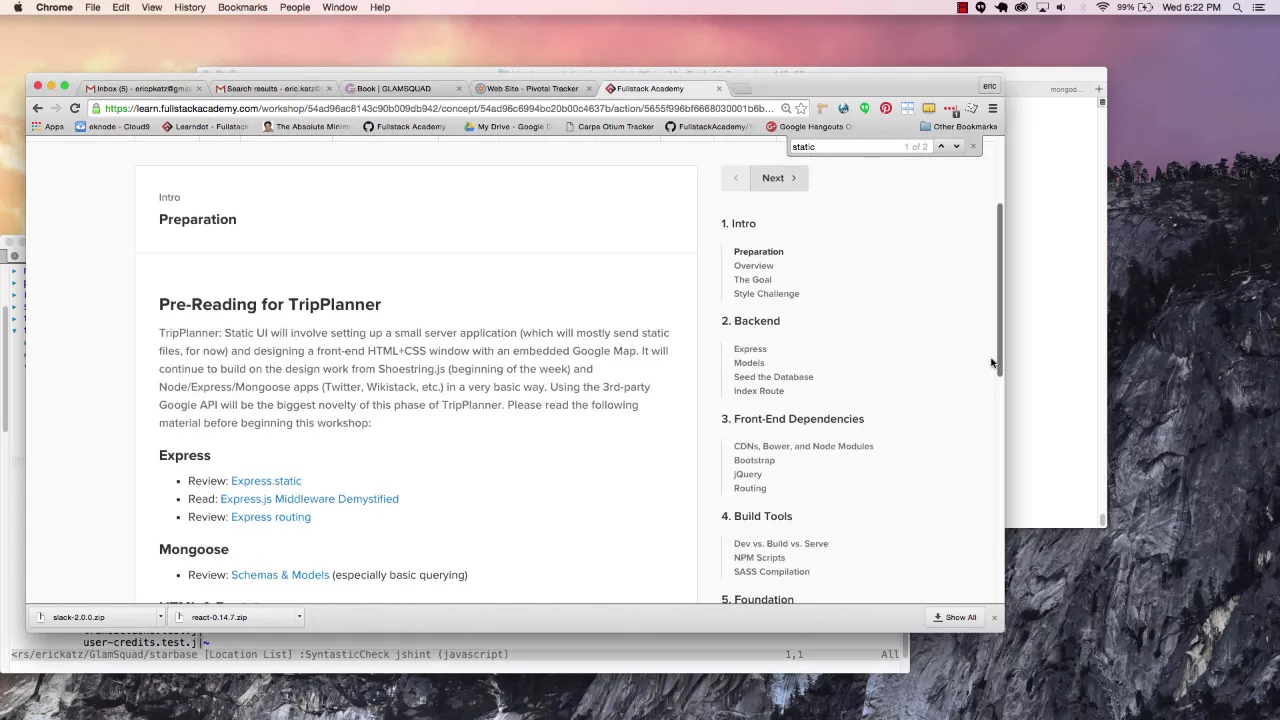The height and width of the screenshot is (720, 1280).
Task: Open the Wi-Fi status menu
Action: pyautogui.click(x=1102, y=7)
